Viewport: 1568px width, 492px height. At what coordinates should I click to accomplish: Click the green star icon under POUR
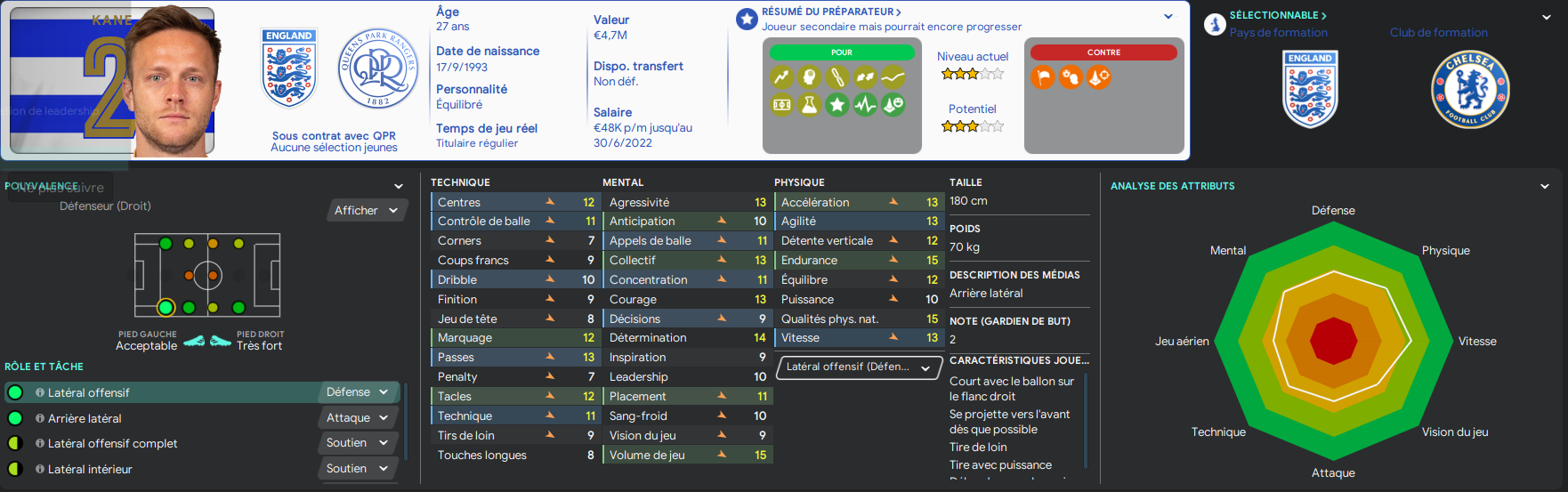837,105
